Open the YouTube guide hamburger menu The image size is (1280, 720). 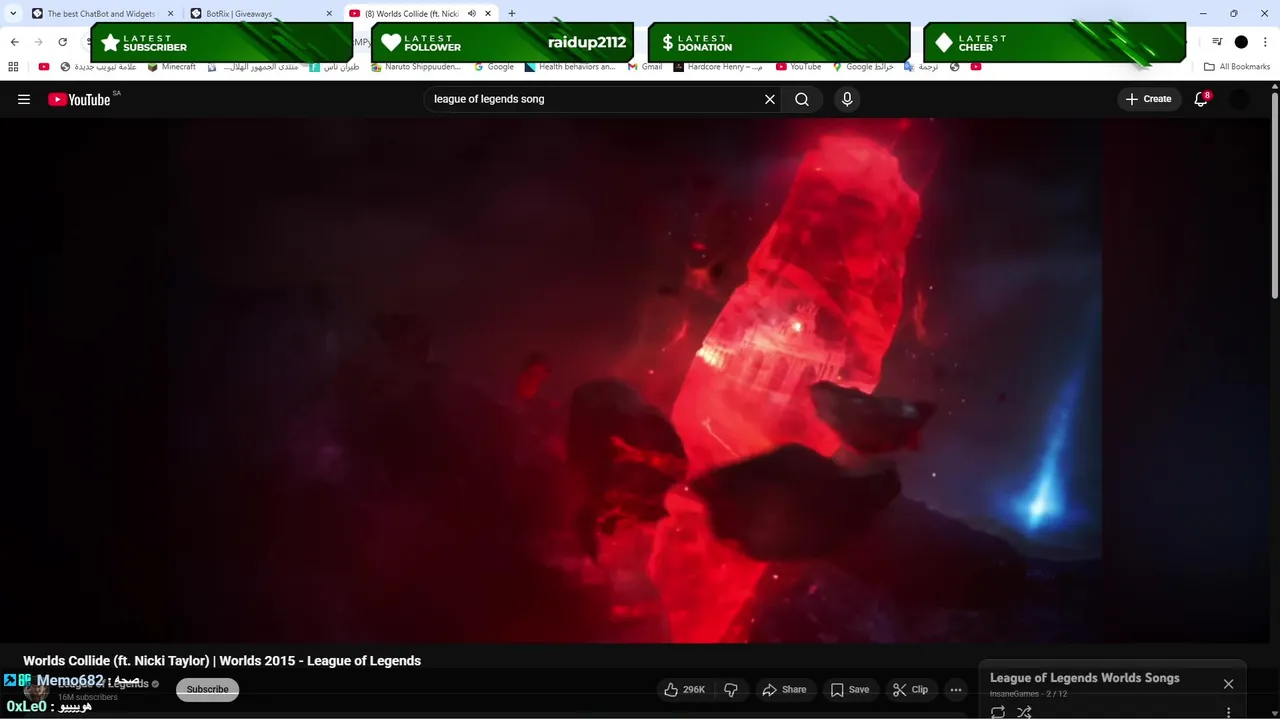point(24,99)
